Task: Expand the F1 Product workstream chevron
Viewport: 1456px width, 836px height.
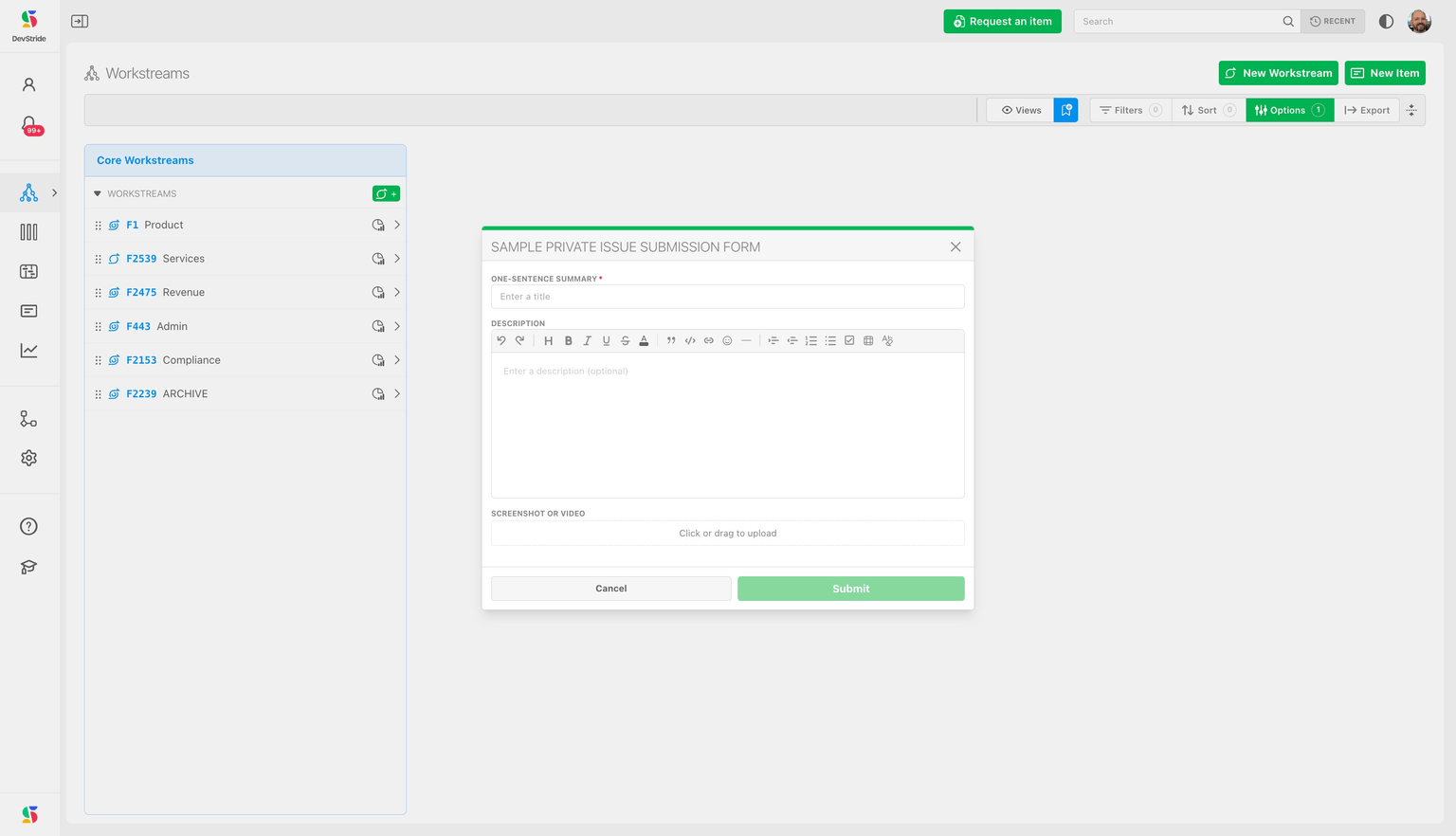Action: coord(397,225)
